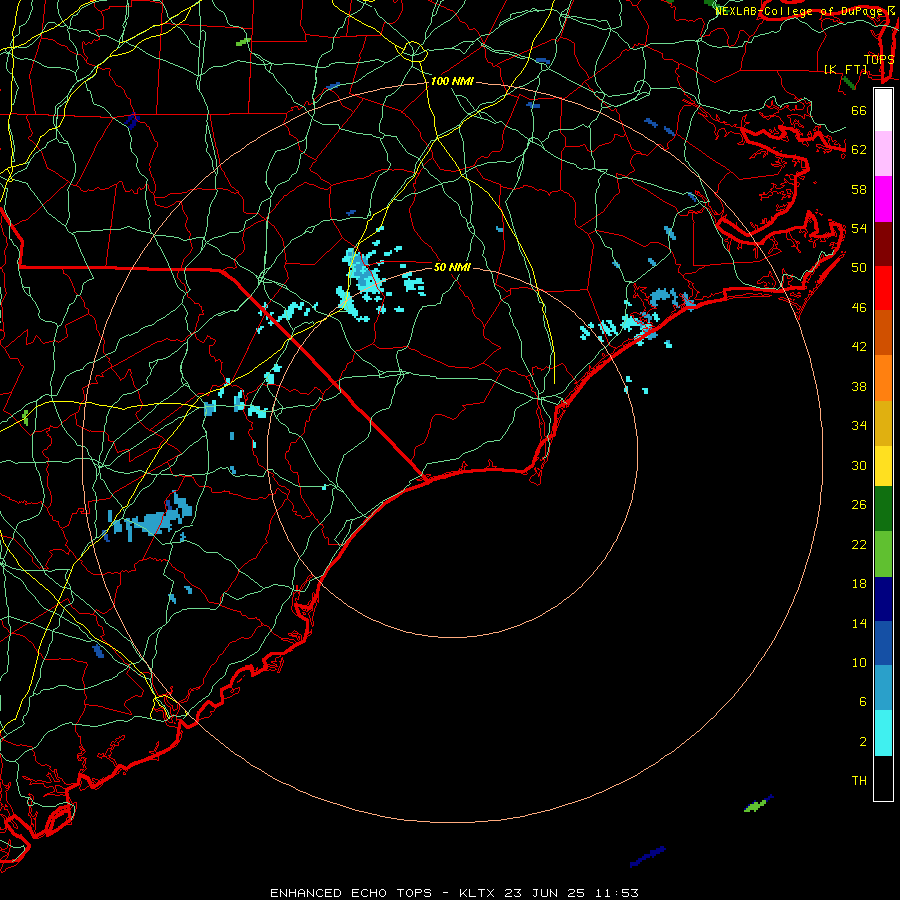Viewport: 900px width, 900px height.
Task: Click the yellow legend swatch
Action: [883, 466]
